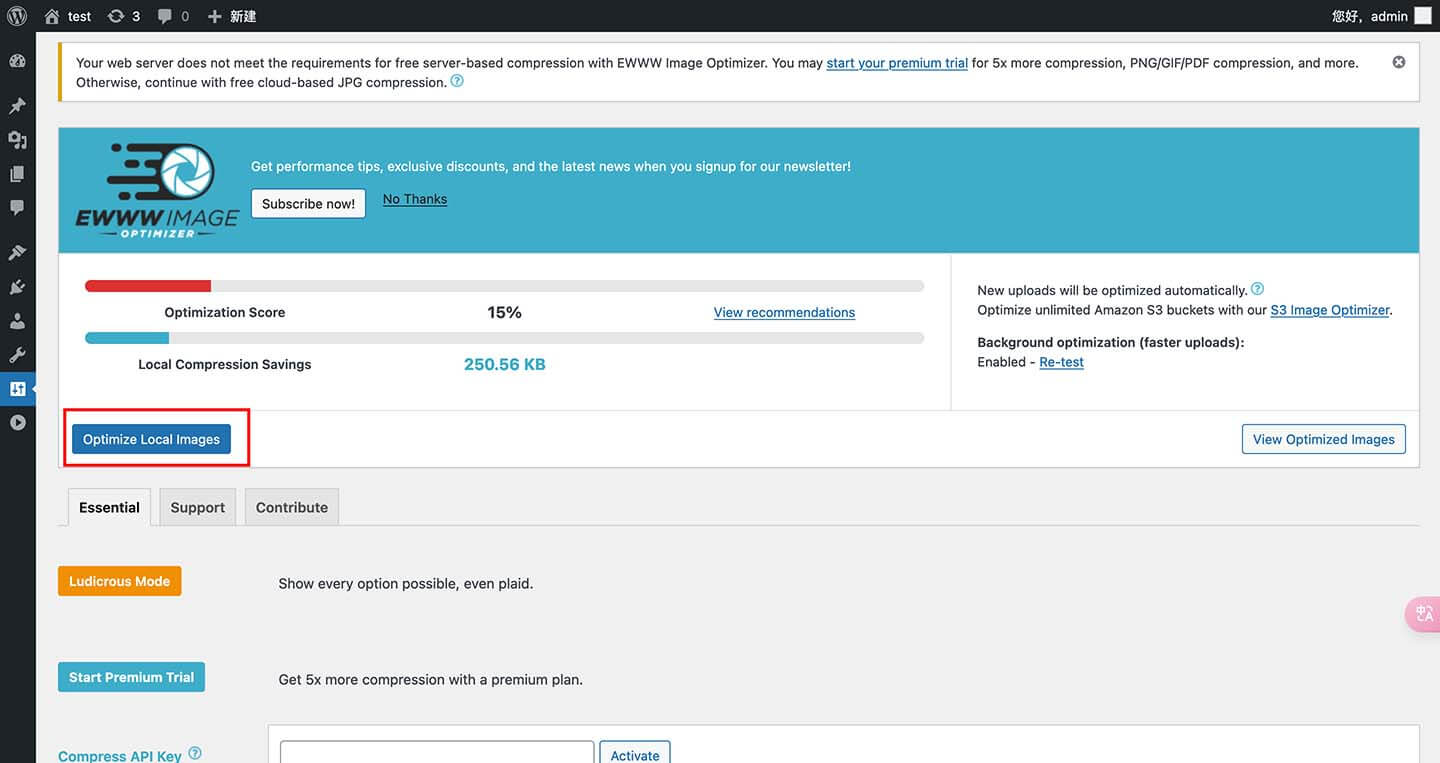The height and width of the screenshot is (763, 1440).
Task: Click the red Optimization Score progress bar
Action: [148, 286]
